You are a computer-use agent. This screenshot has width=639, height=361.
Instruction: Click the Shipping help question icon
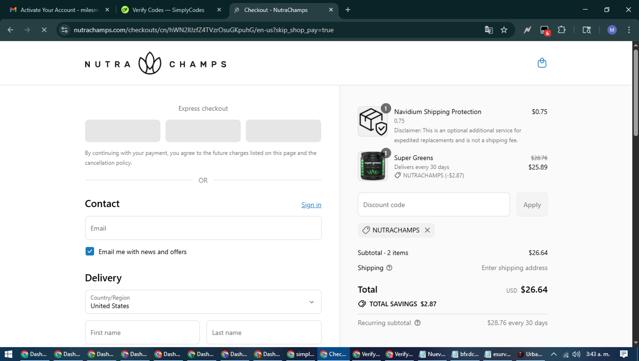389,268
